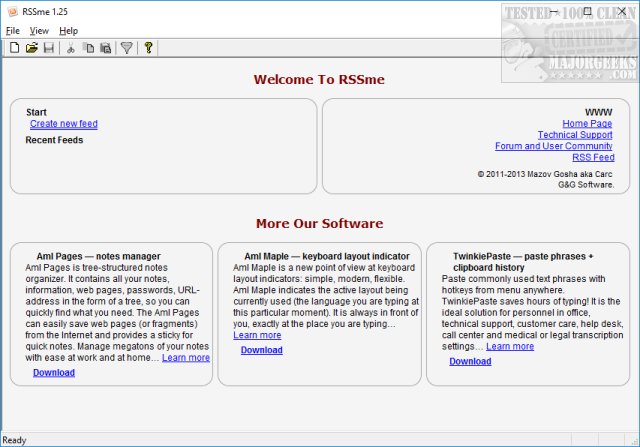This screenshot has width=640, height=447.
Task: Click the Aml Pages — notes manager title
Action: (98, 256)
